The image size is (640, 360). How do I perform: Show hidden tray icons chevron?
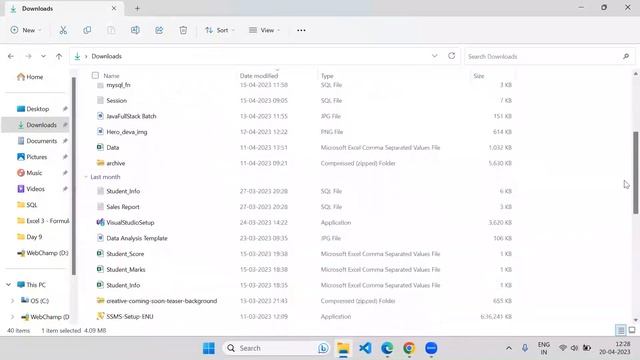pyautogui.click(x=509, y=348)
